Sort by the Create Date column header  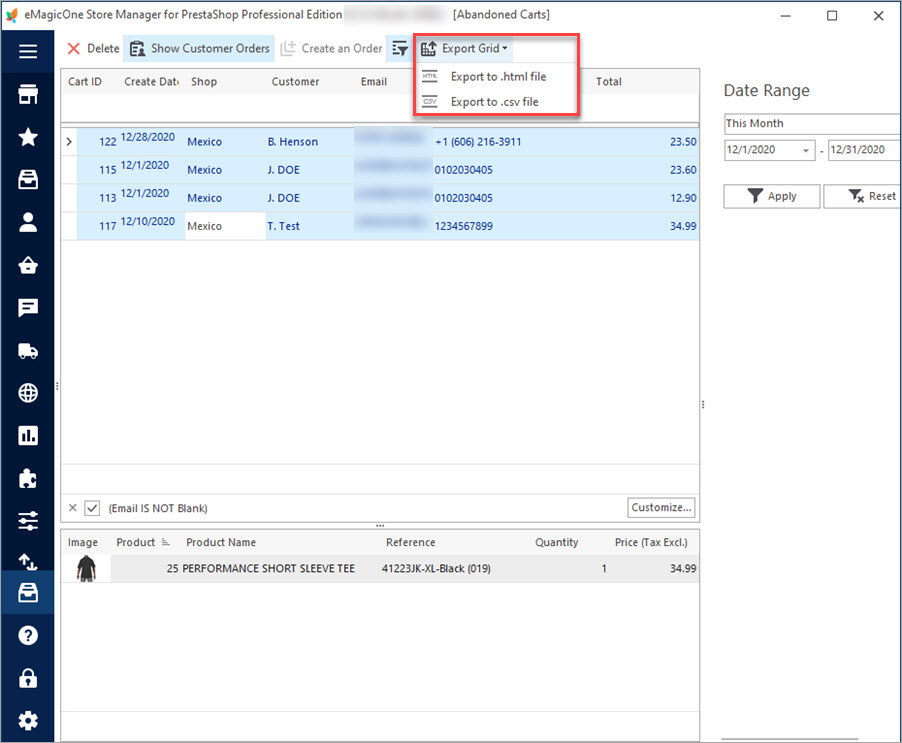tap(151, 82)
